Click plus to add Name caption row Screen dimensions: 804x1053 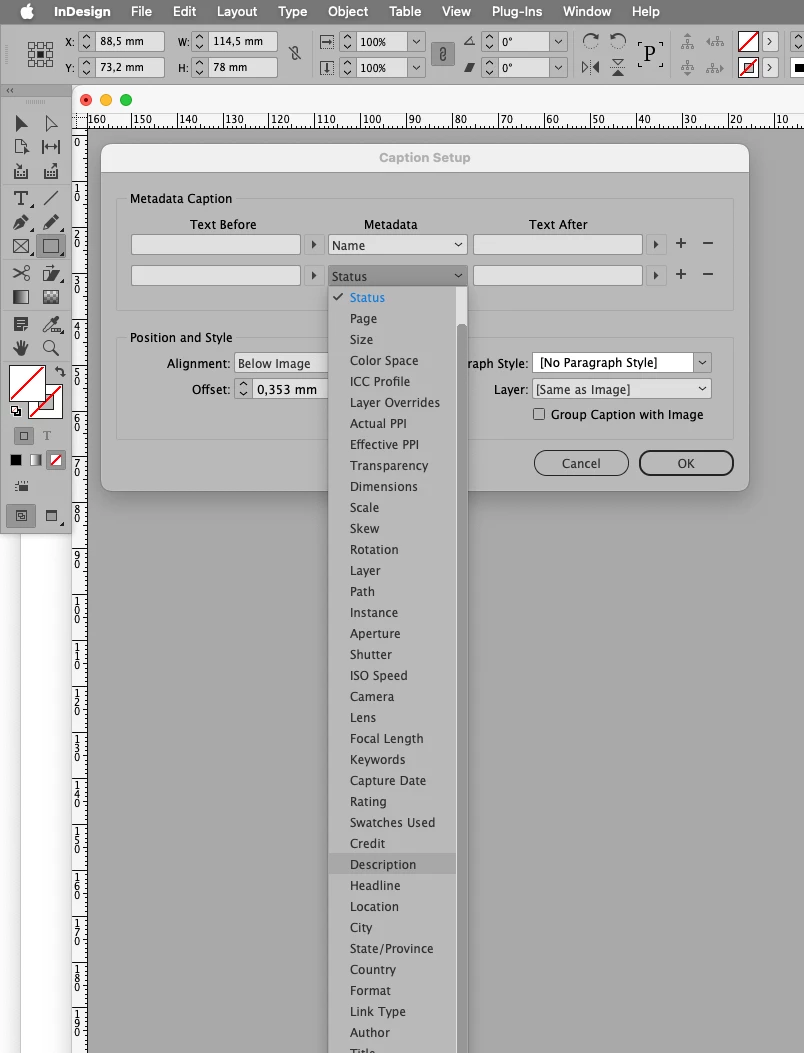pos(680,243)
